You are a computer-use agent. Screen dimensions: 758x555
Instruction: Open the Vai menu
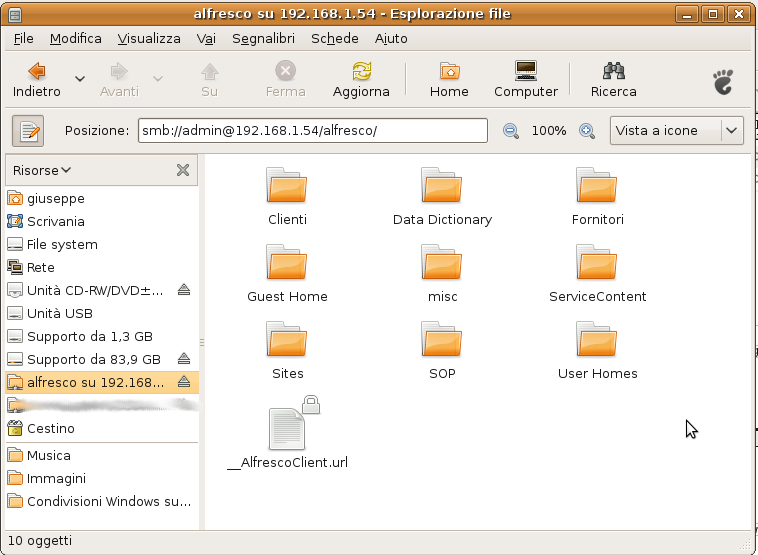tap(206, 39)
